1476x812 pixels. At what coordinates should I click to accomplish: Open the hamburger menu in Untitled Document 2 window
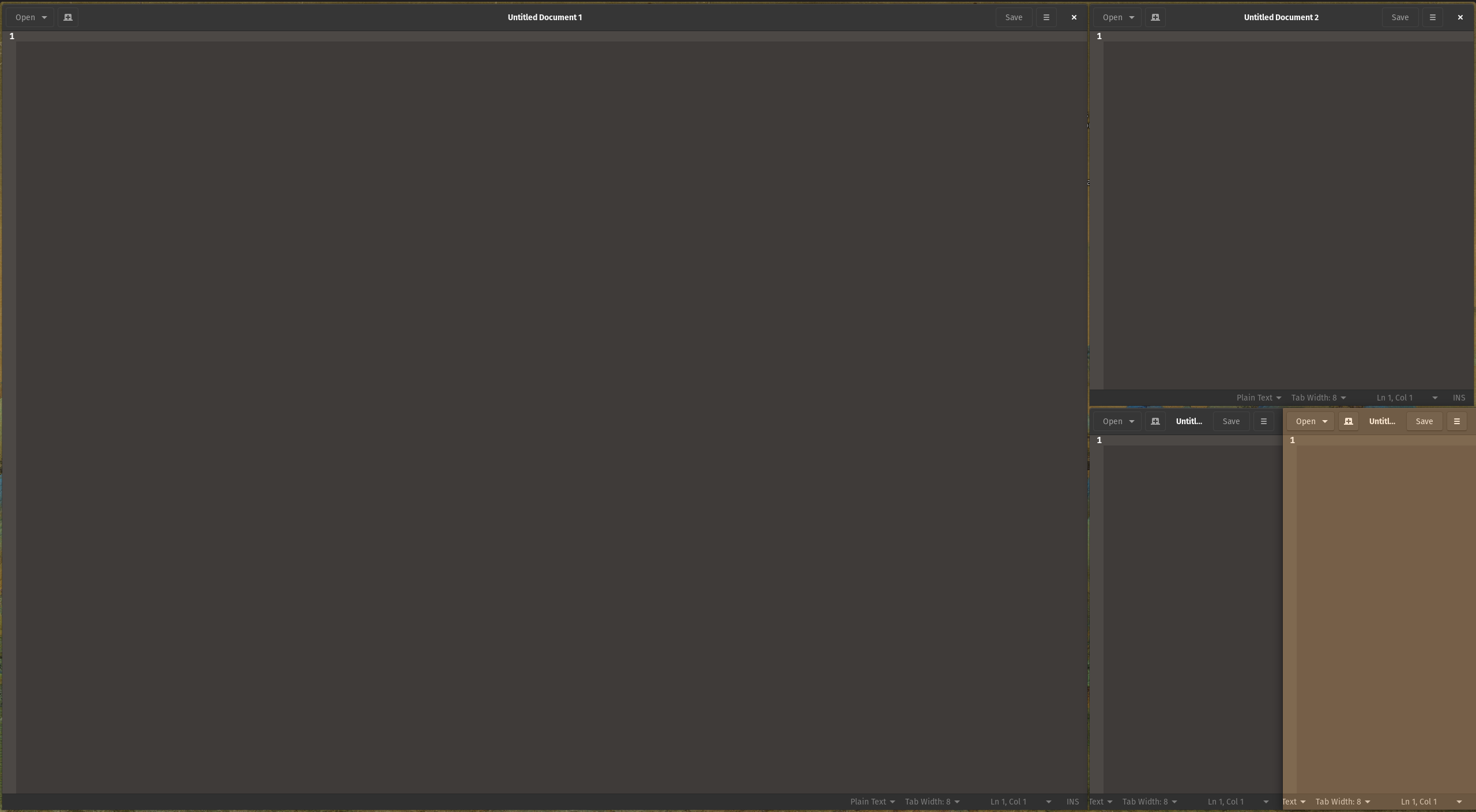point(1433,17)
